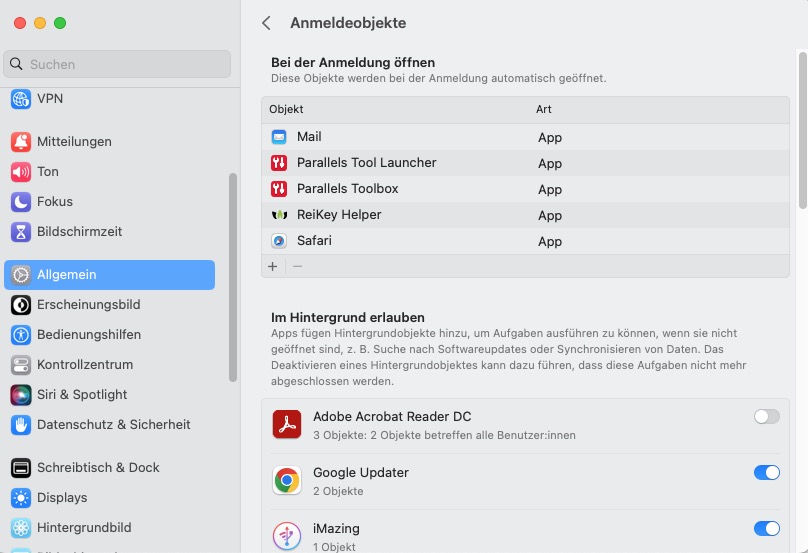Viewport: 808px width, 553px height.
Task: Open Ton settings label
Action: point(47,172)
